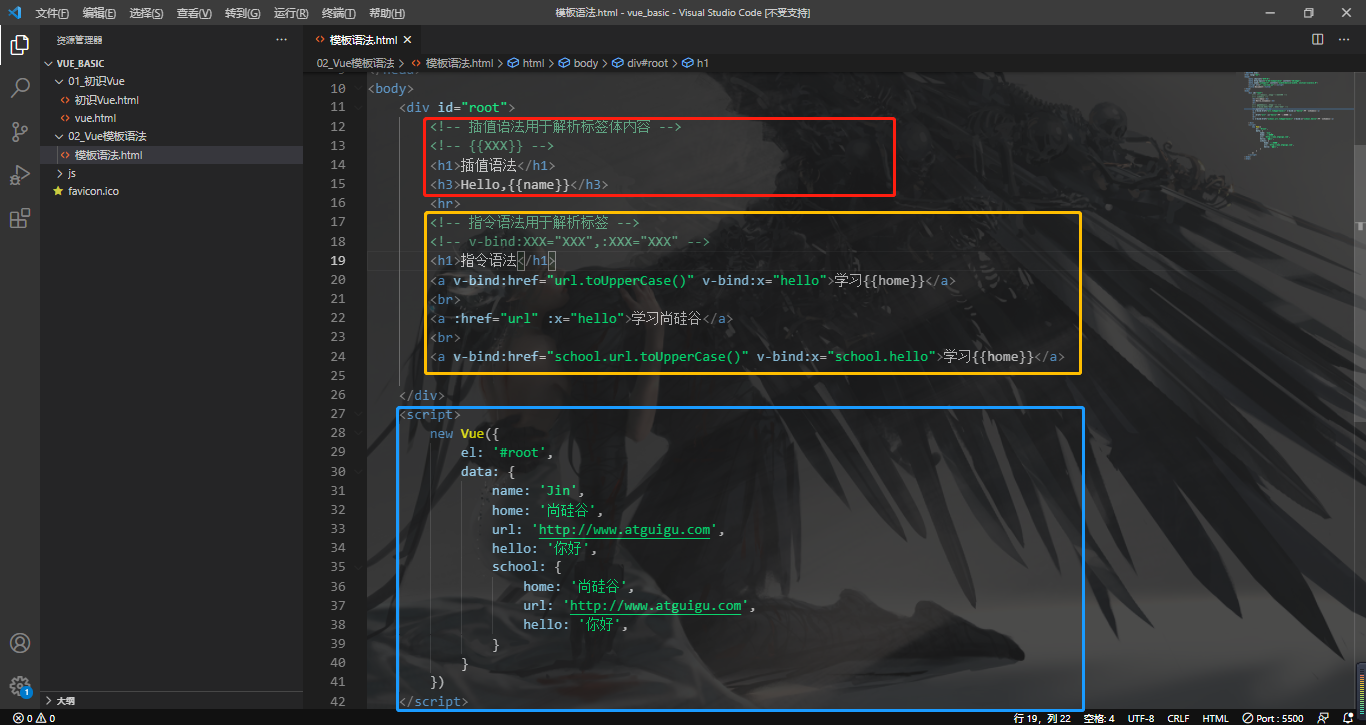Open notifications bell in status bar
Screen dimensions: 1366x725
click(x=1348, y=718)
